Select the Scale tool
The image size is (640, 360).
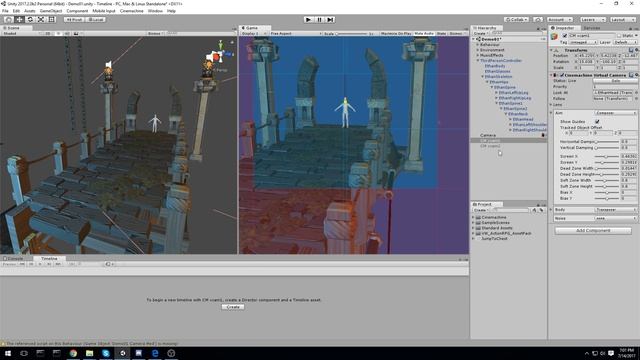[41, 19]
